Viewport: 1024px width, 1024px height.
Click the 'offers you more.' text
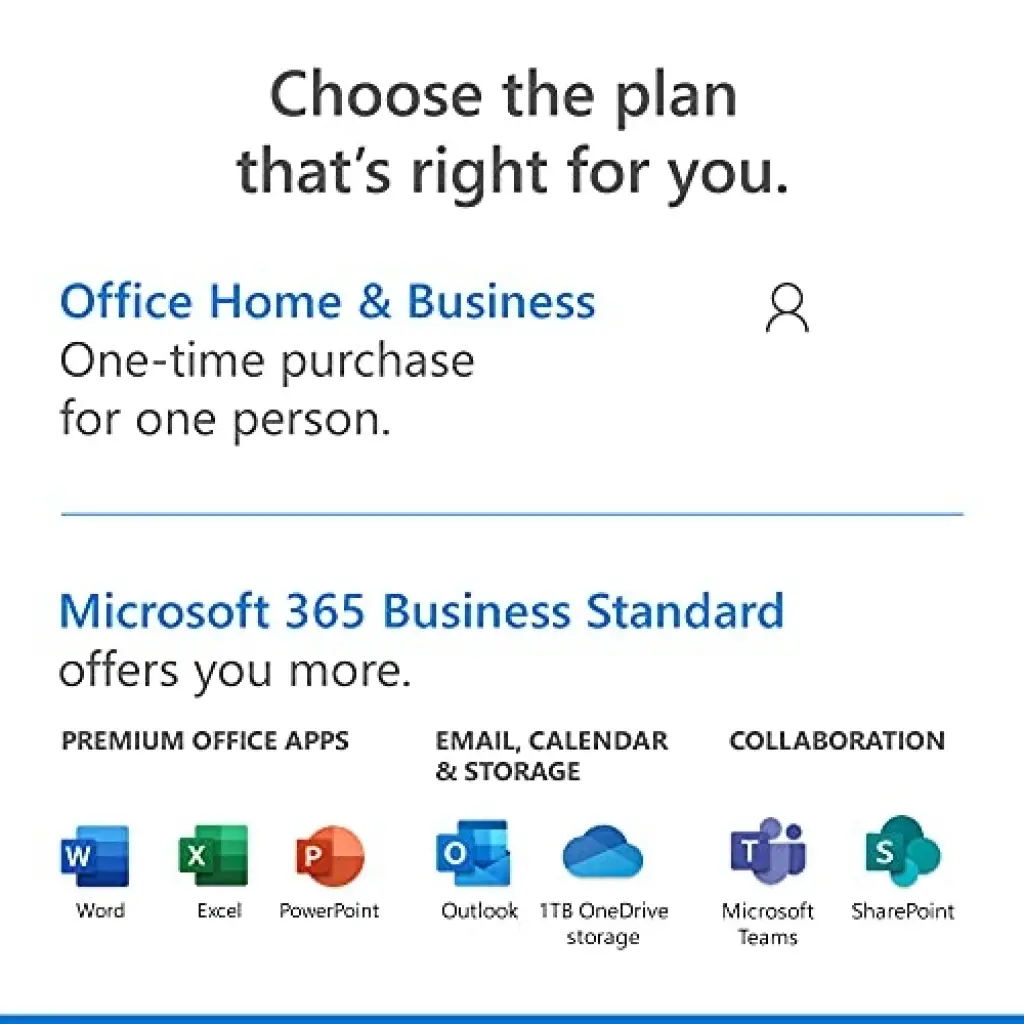pos(235,671)
